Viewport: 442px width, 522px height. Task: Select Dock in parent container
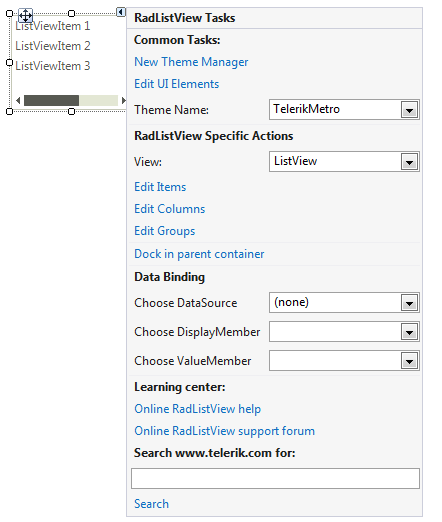pos(199,254)
